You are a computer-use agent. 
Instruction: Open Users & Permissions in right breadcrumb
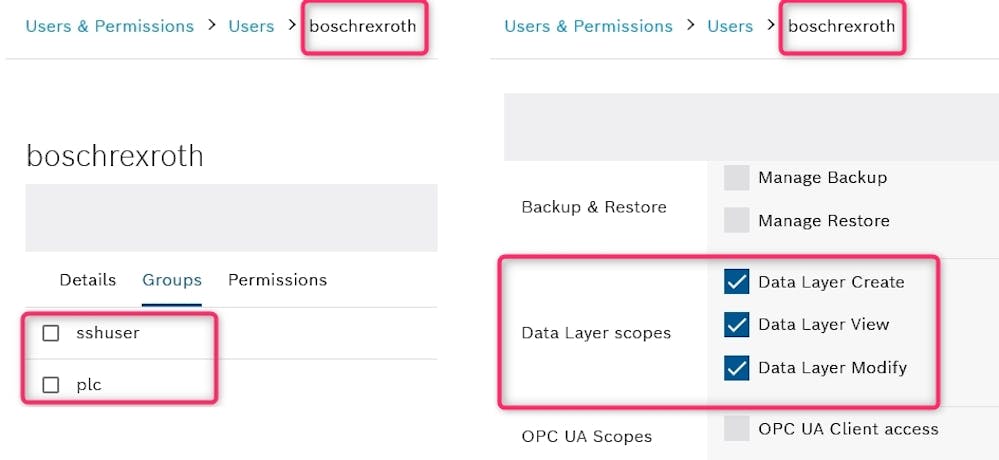pyautogui.click(x=589, y=26)
